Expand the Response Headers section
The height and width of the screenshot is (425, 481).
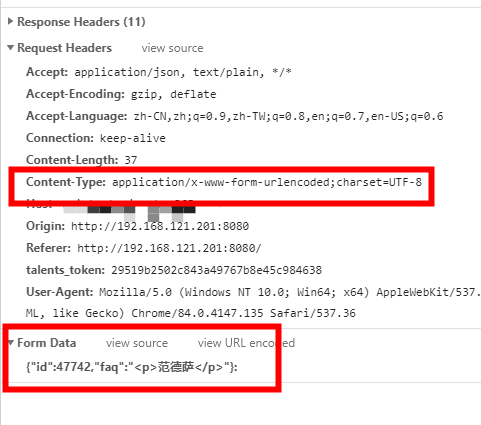coord(10,22)
